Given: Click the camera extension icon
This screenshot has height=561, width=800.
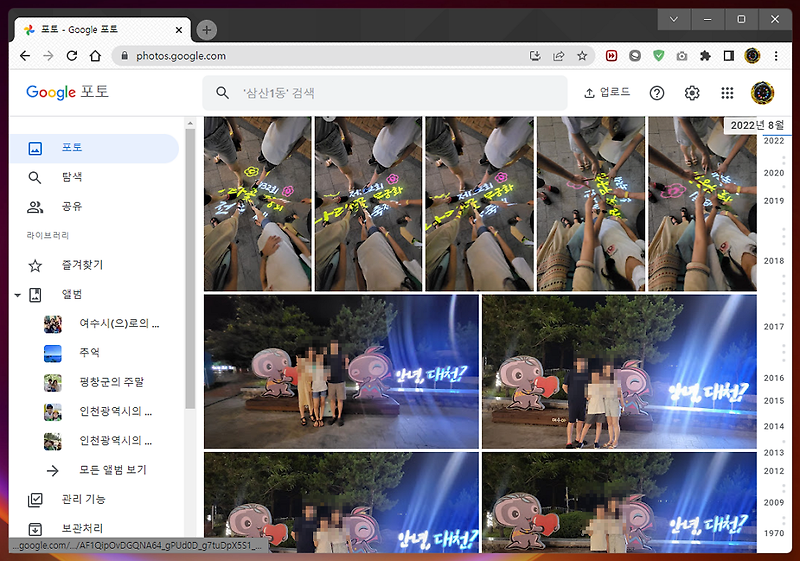Looking at the screenshot, I should [682, 56].
